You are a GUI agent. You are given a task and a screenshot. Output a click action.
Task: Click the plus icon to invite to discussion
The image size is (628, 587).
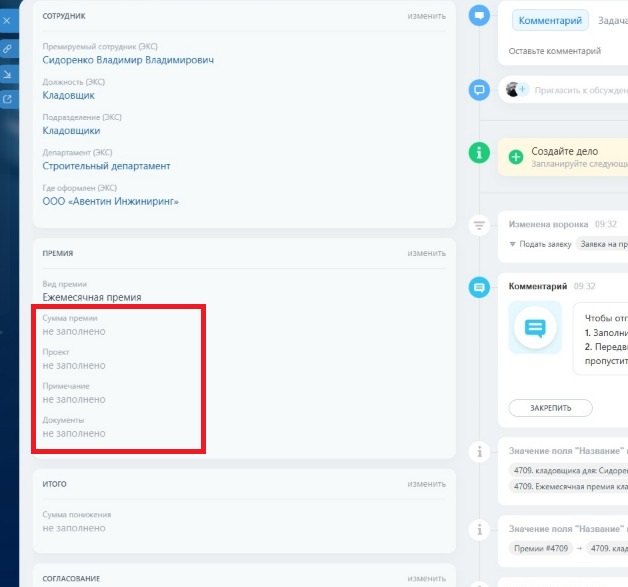(522, 89)
